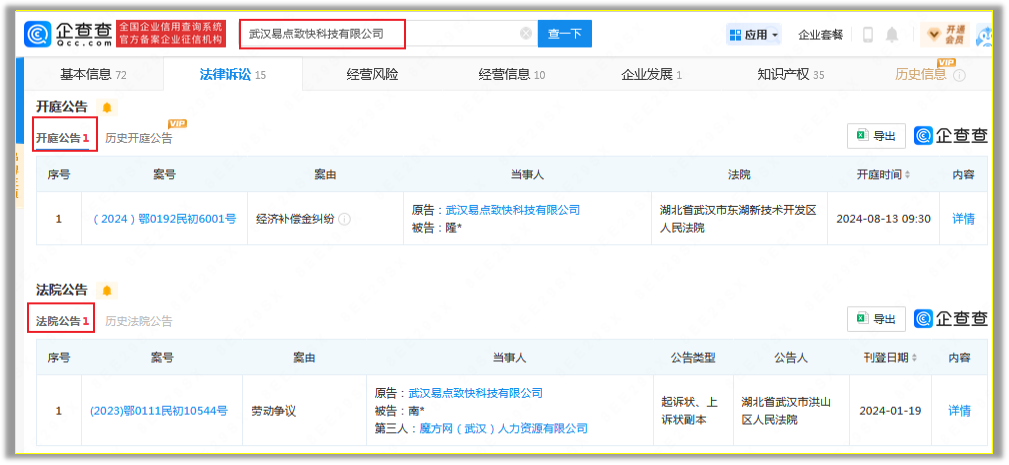Click the 被告：隆* defendant text
The height and width of the screenshot is (465, 1009).
(437, 227)
